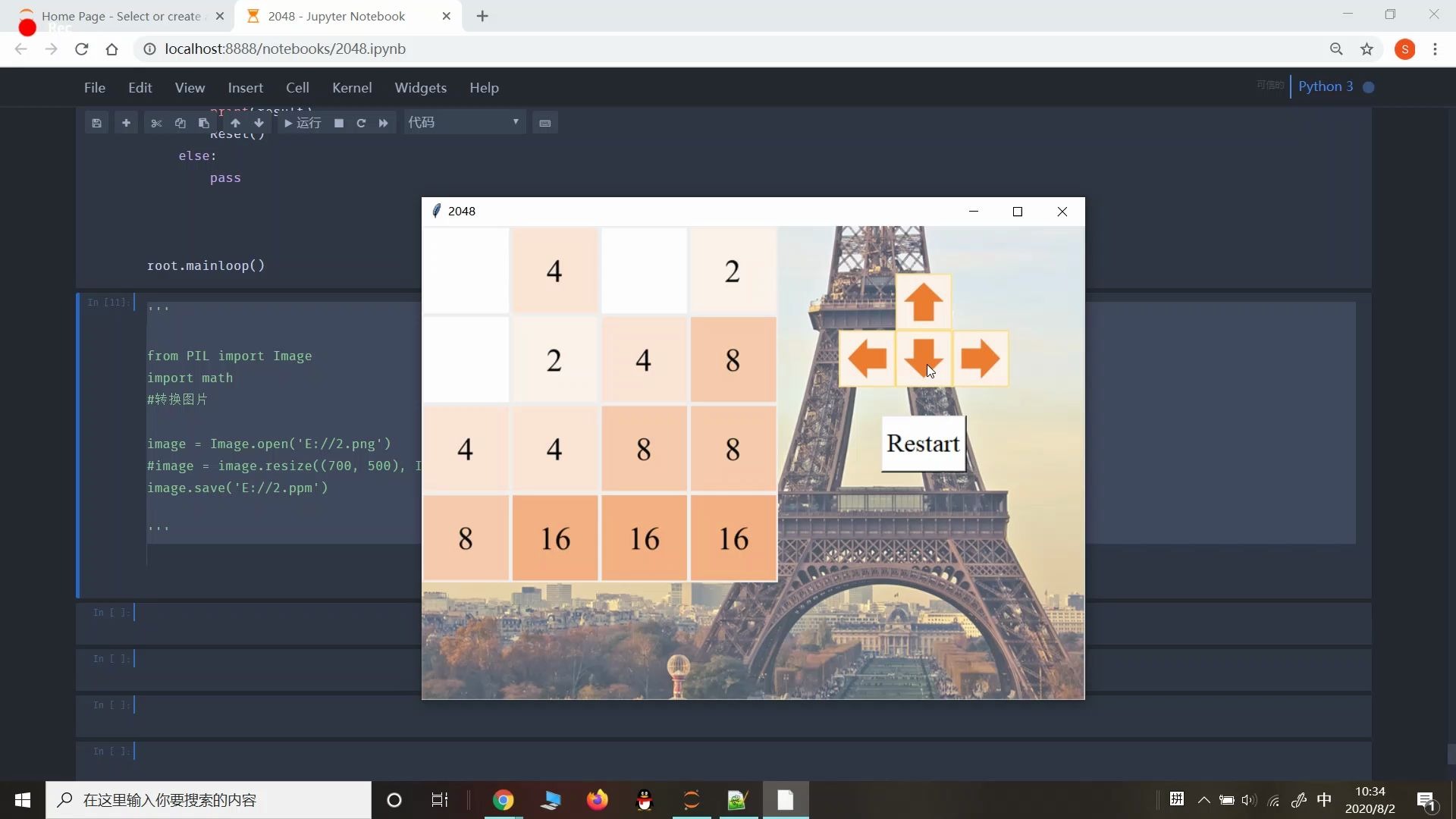The width and height of the screenshot is (1456, 819).
Task: Open the Widgets menu
Action: (x=420, y=88)
